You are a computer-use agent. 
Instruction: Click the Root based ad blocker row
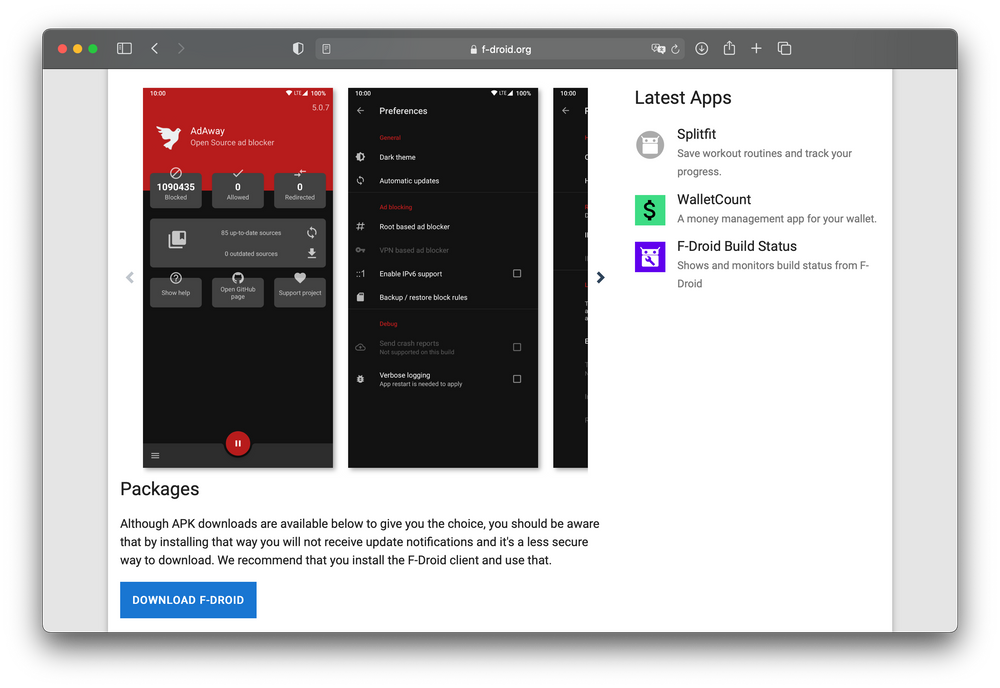443,226
